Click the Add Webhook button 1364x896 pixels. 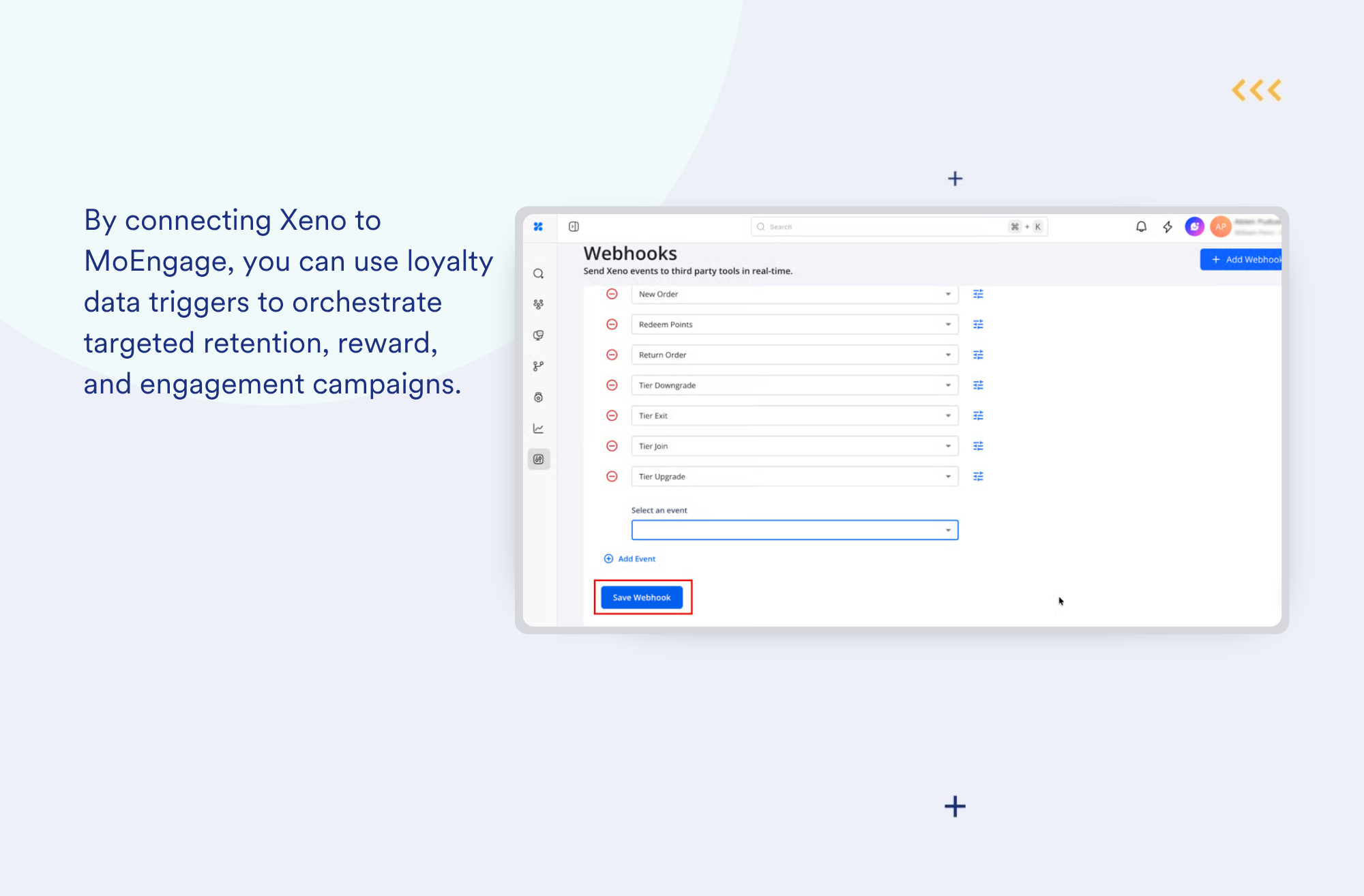coord(1241,259)
